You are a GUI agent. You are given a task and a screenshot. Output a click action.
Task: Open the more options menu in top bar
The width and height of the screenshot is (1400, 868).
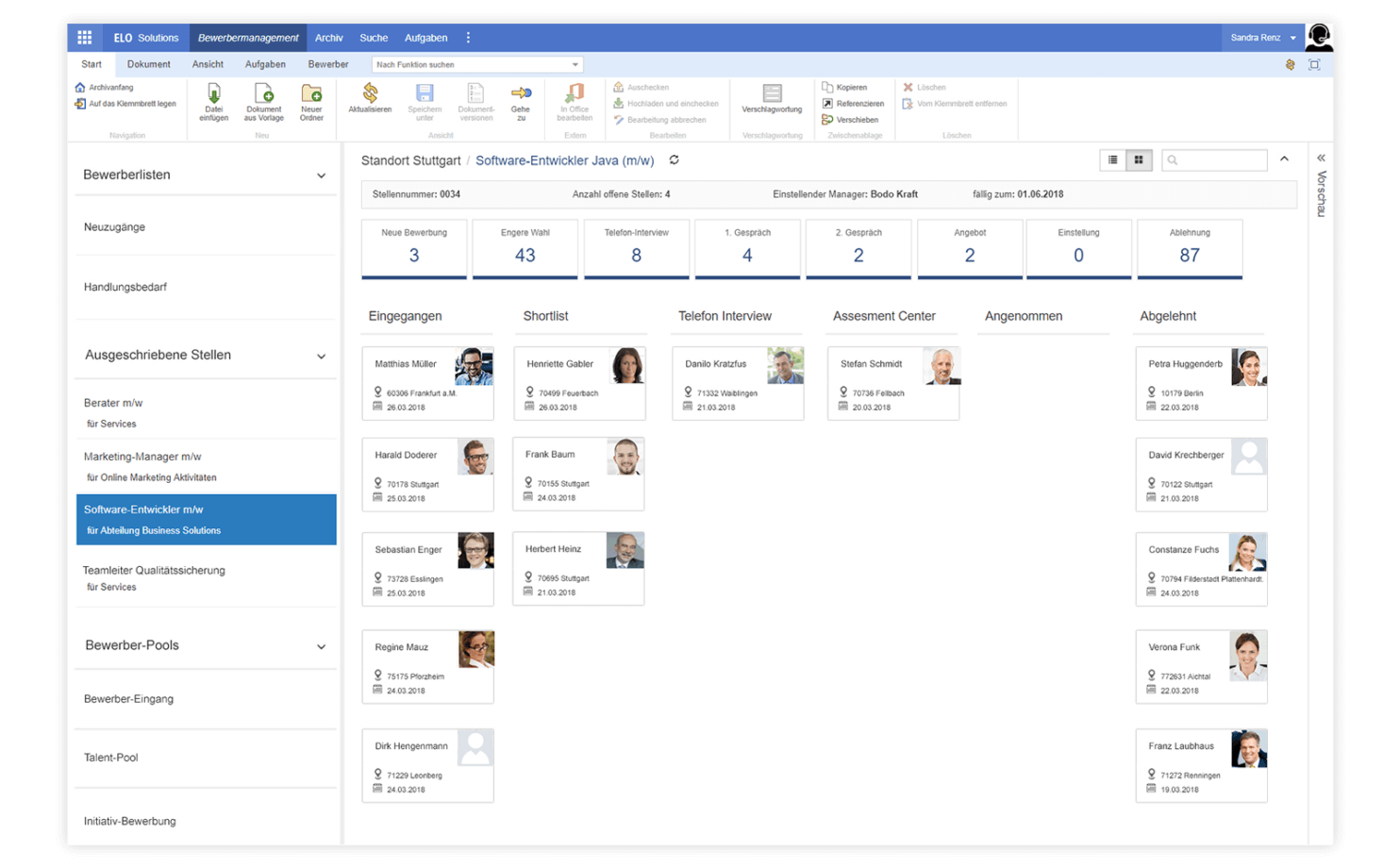[468, 38]
